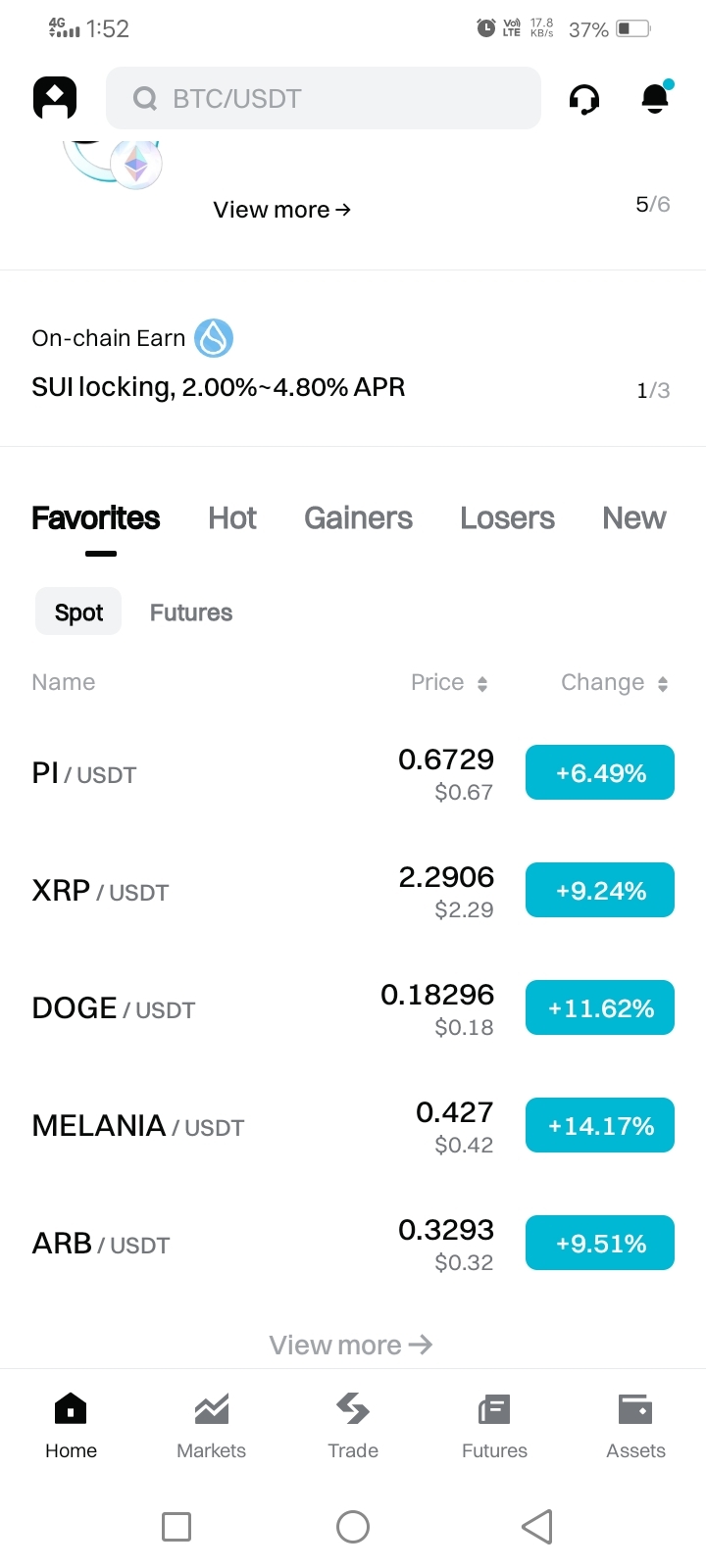The image size is (706, 1568).
Task: Select the Losers tab
Action: point(507,517)
